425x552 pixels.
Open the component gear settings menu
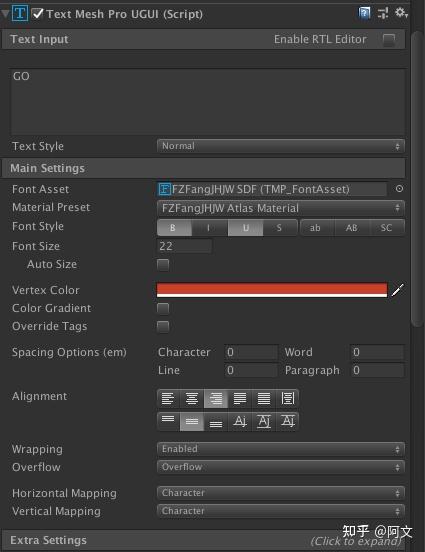401,13
